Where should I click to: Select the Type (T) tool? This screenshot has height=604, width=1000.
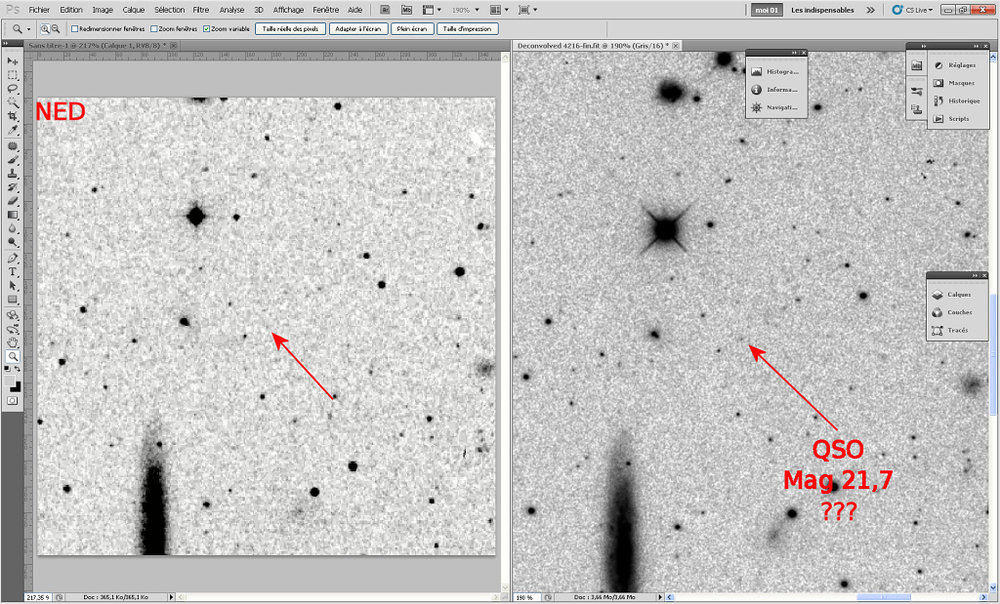13,272
